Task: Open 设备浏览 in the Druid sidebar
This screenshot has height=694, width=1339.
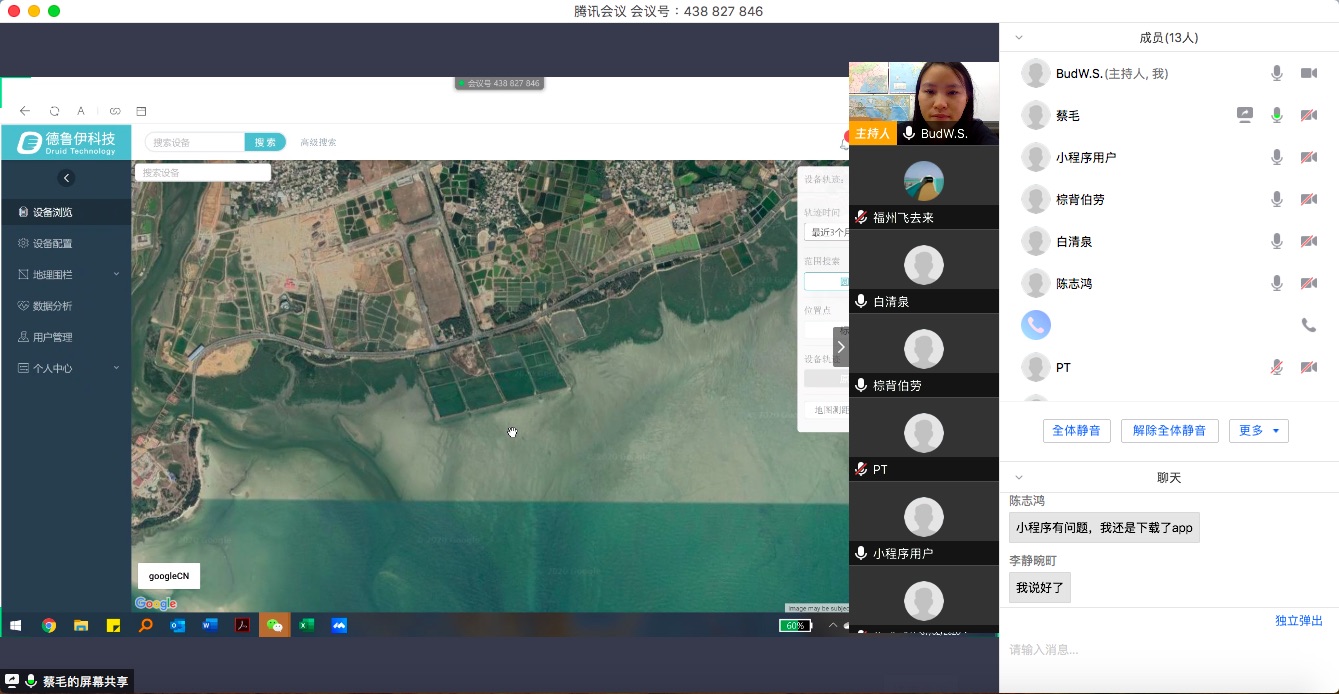Action: [x=52, y=212]
